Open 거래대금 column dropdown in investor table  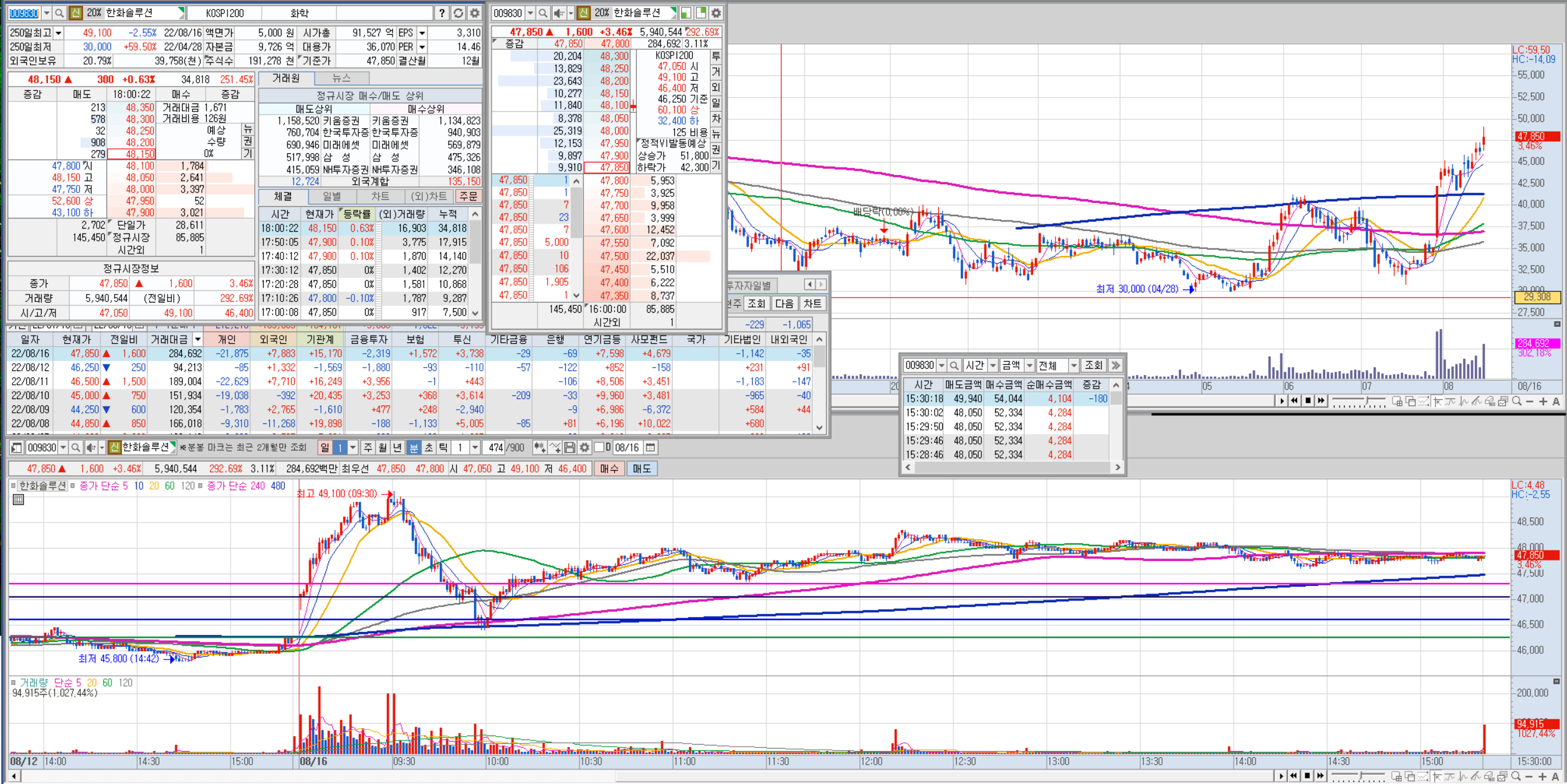(x=198, y=339)
